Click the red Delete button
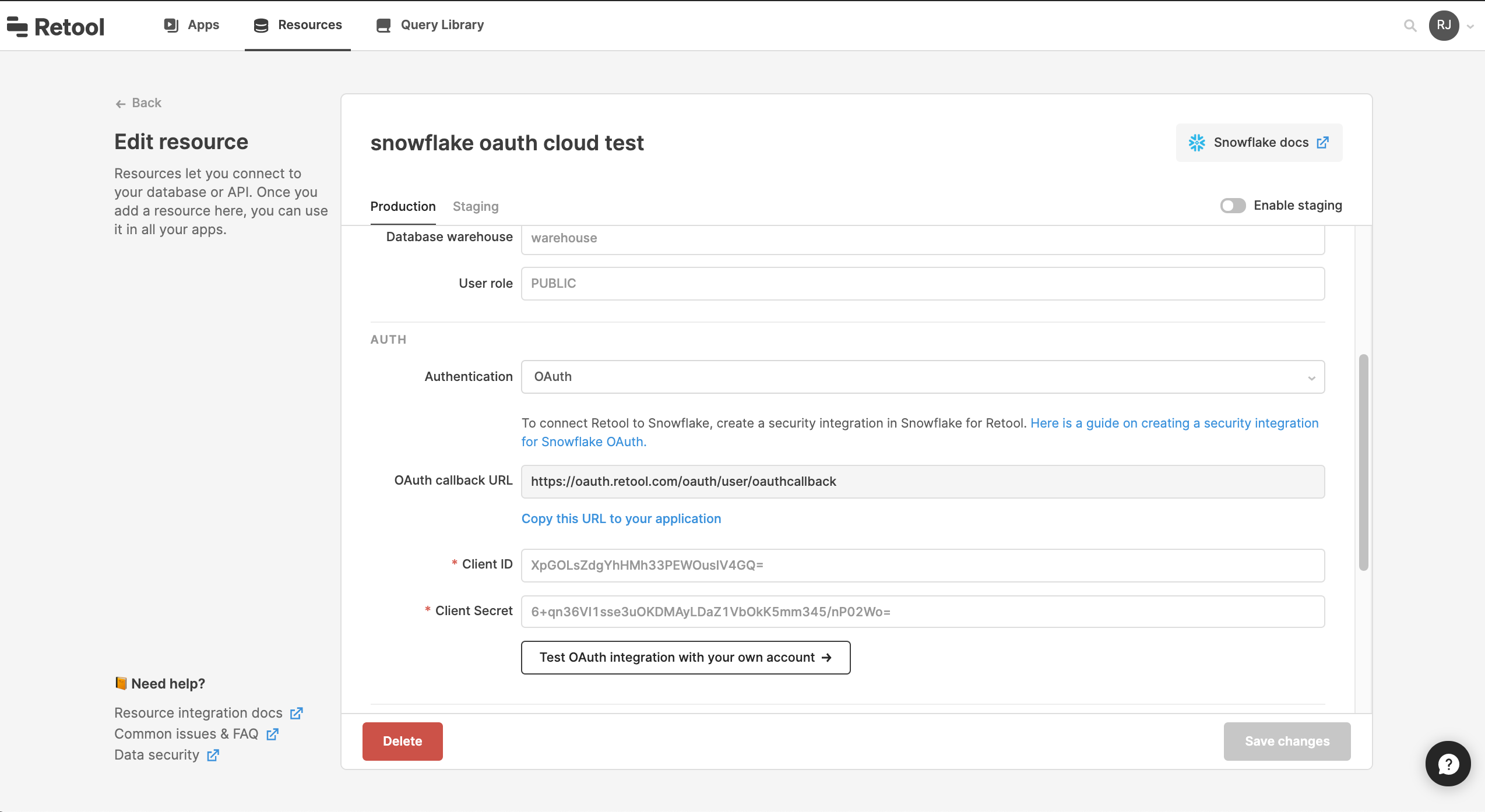This screenshot has height=812, width=1485. pos(403,742)
